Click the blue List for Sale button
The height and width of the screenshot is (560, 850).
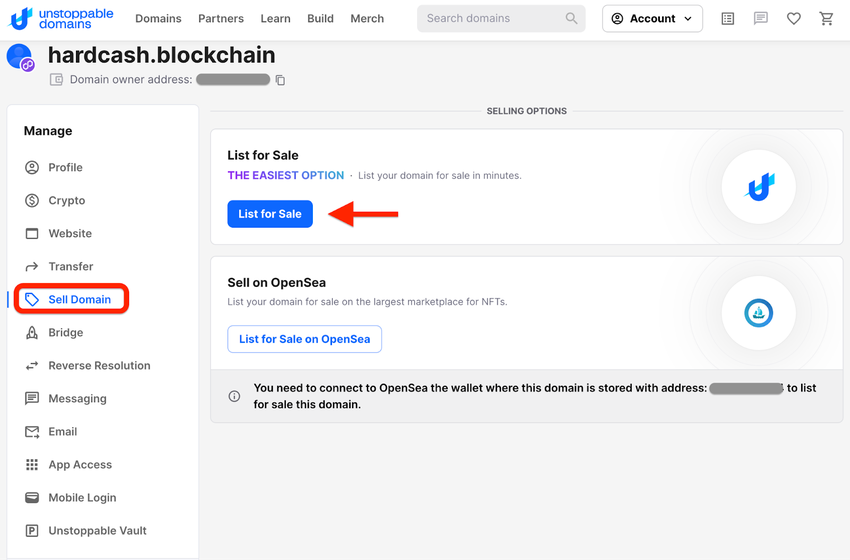[270, 214]
